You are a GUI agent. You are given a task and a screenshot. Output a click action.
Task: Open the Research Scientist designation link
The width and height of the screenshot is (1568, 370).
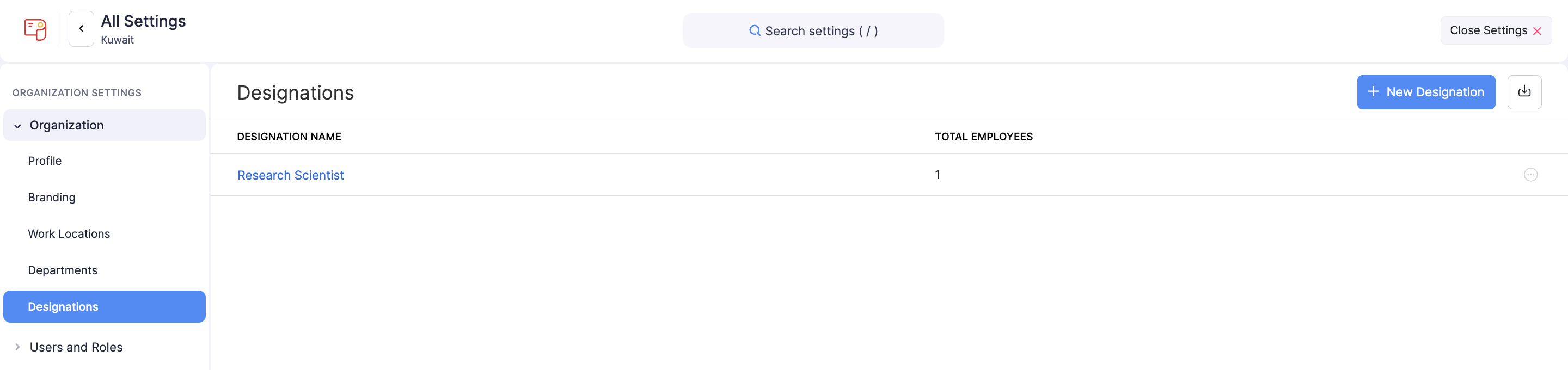[290, 175]
